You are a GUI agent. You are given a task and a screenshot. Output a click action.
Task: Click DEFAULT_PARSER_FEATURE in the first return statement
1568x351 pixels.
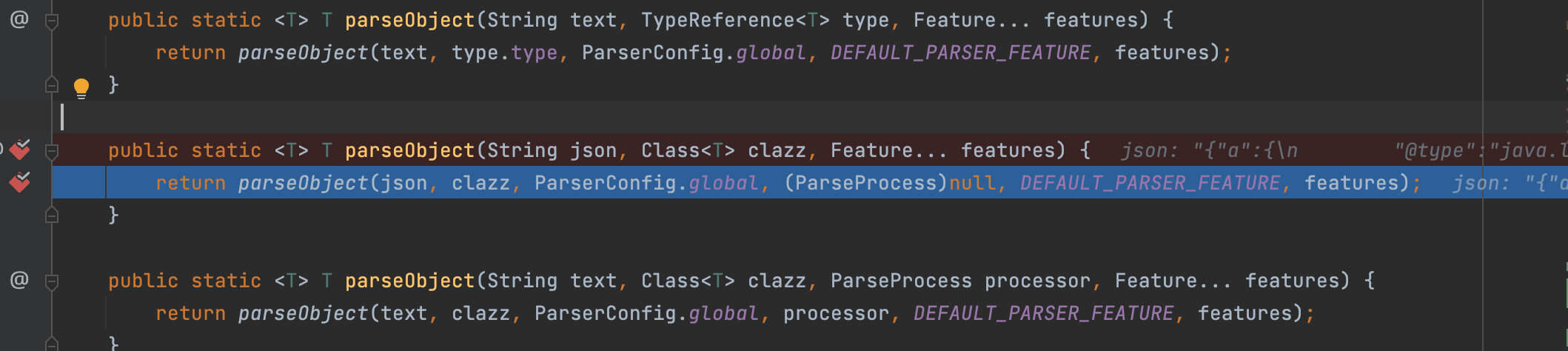[x=960, y=53]
